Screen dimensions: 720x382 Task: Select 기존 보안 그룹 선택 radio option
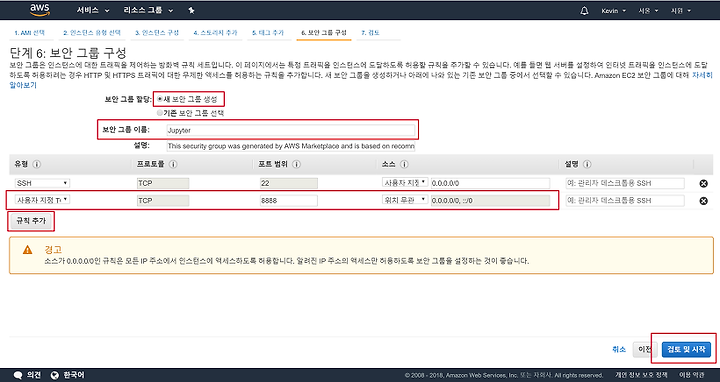pyautogui.click(x=160, y=113)
